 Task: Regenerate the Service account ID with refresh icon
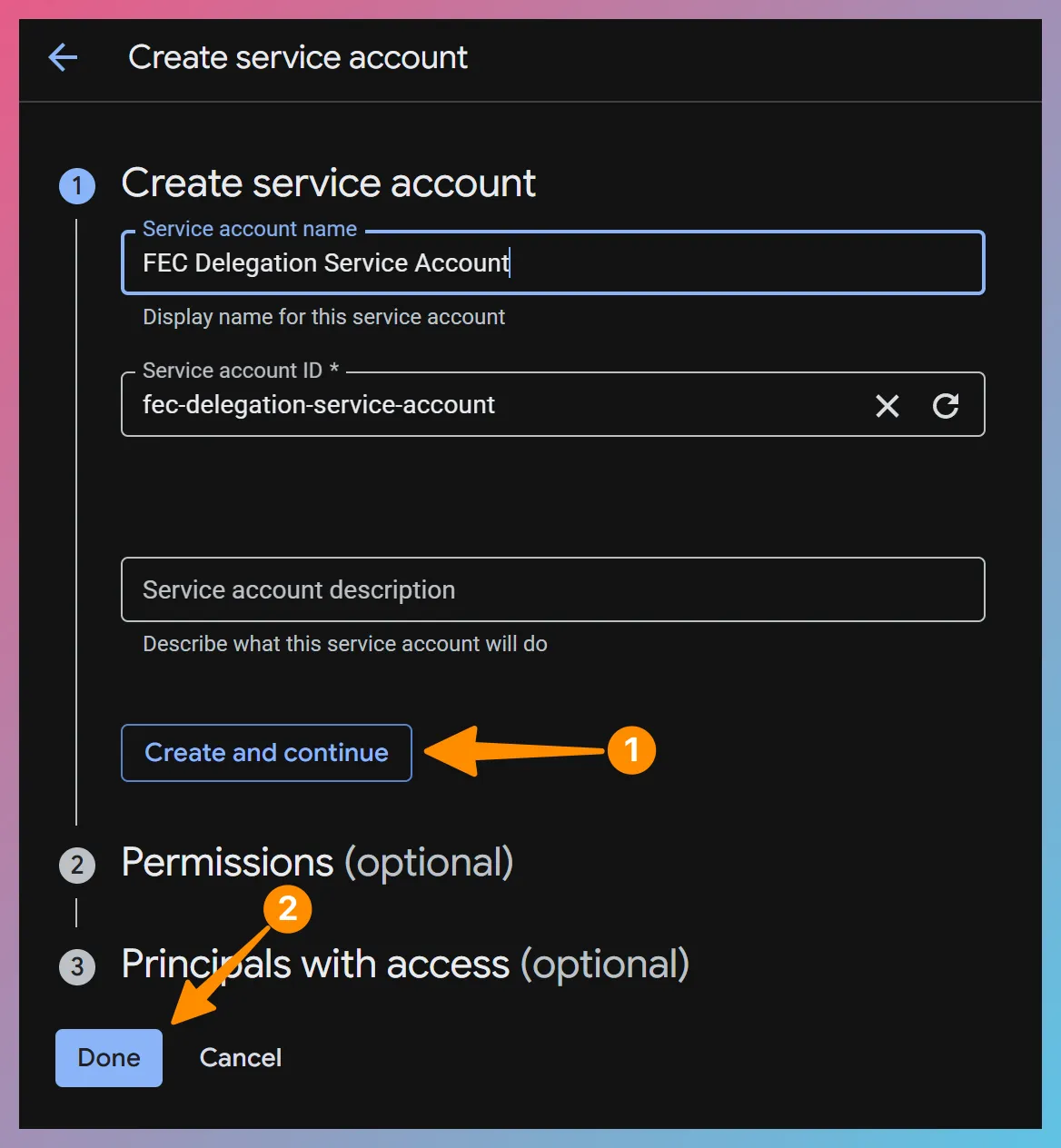(946, 406)
